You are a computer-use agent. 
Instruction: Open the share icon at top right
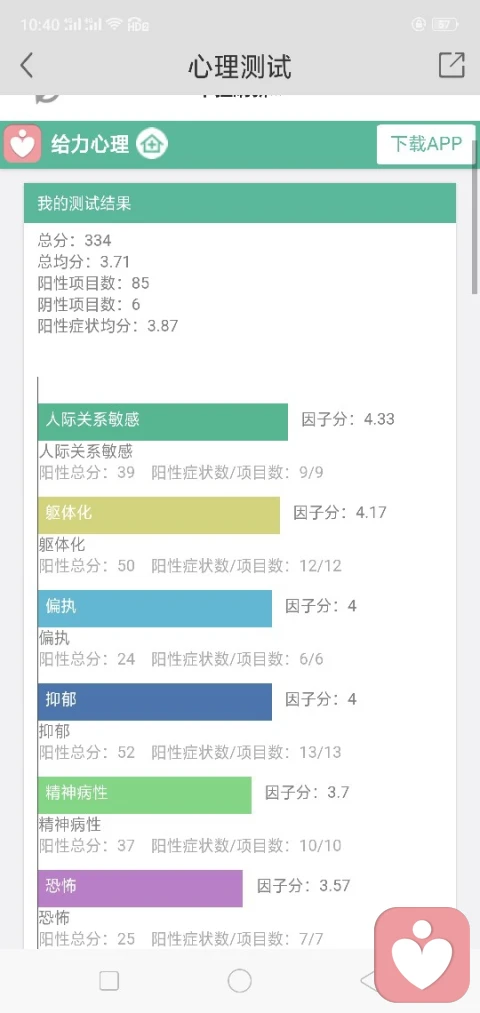(452, 65)
